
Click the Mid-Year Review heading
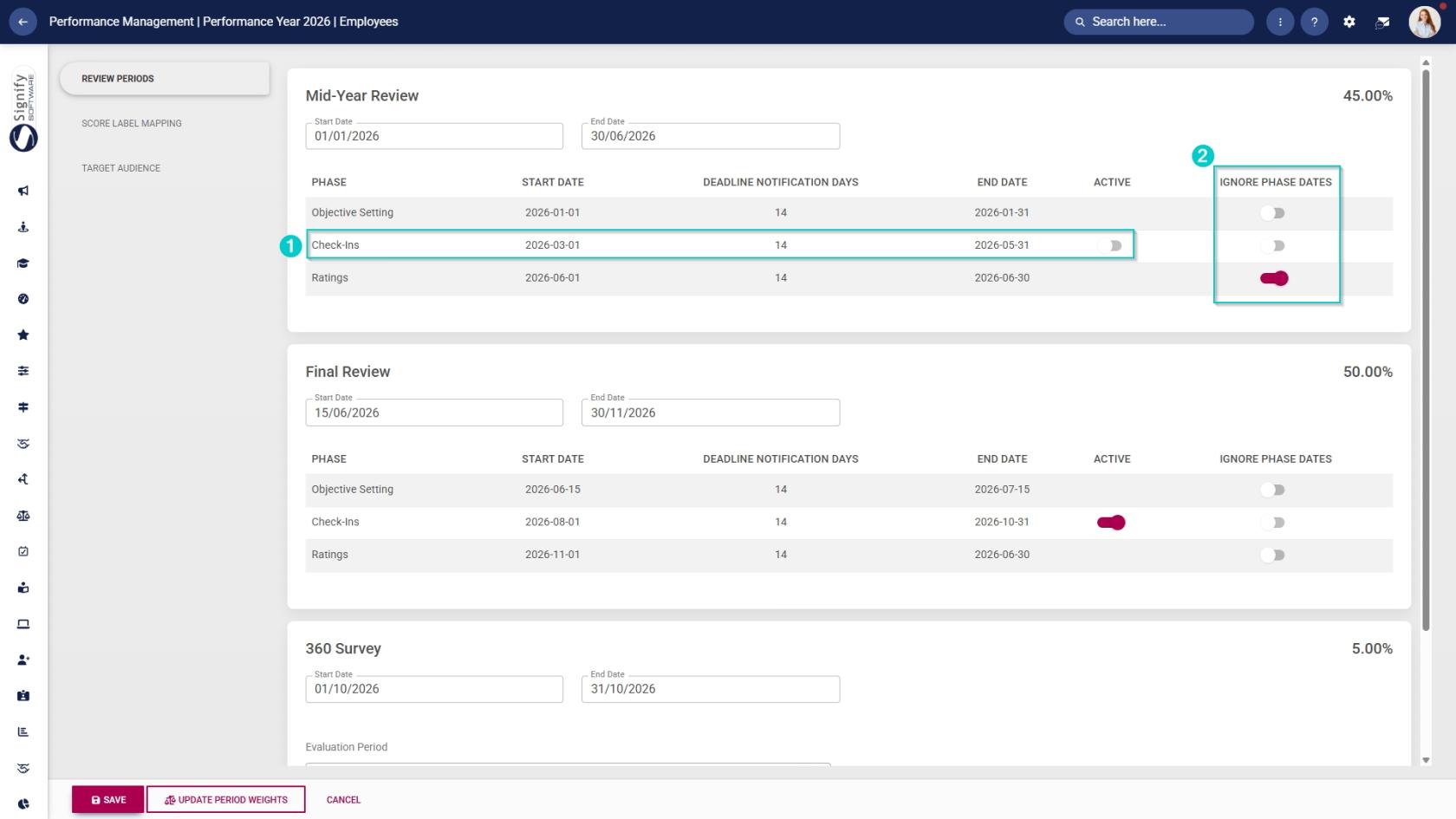(x=362, y=95)
